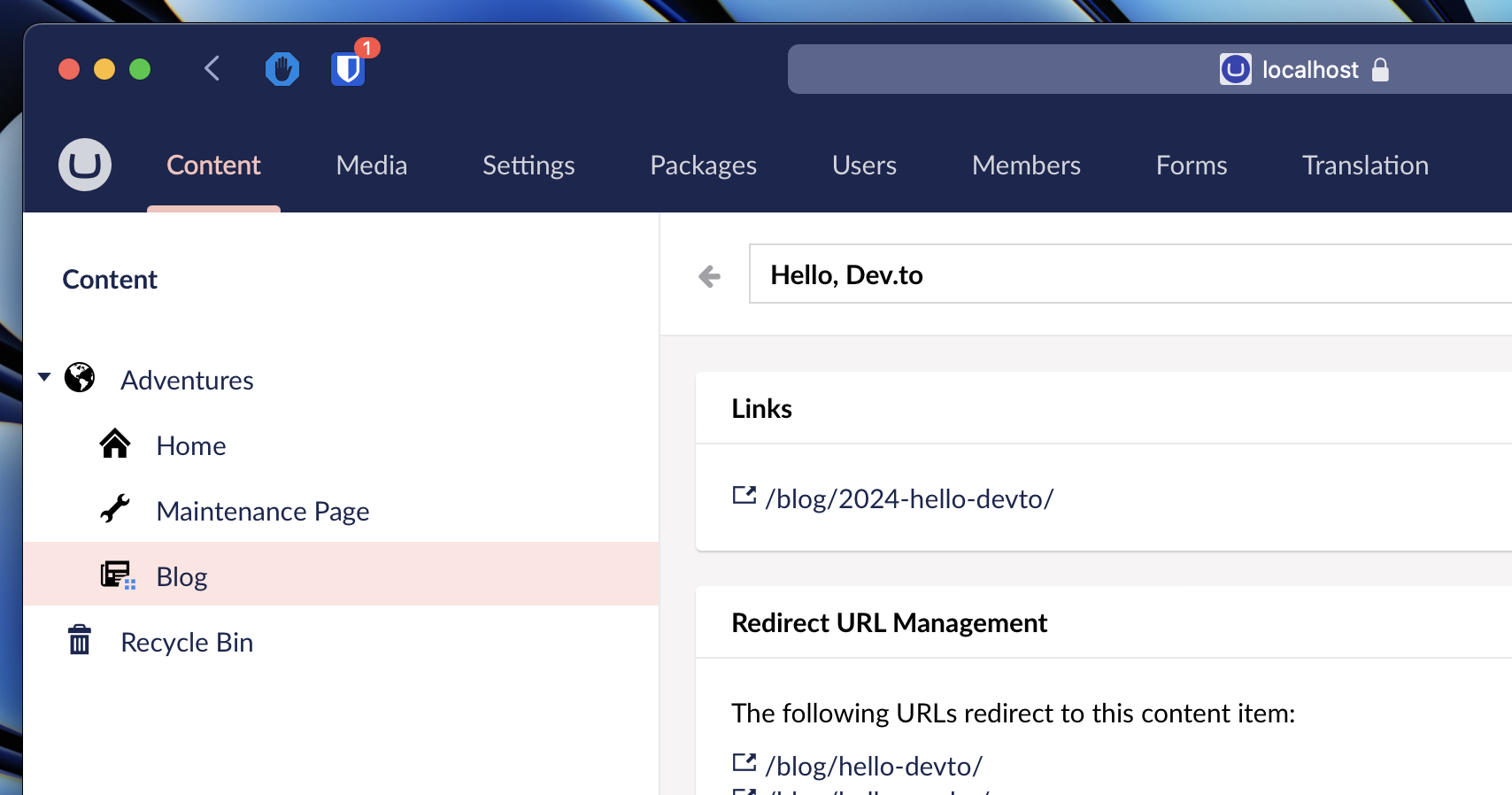1512x795 pixels.
Task: Select Maintenance Page in content tree
Action: coord(263,512)
